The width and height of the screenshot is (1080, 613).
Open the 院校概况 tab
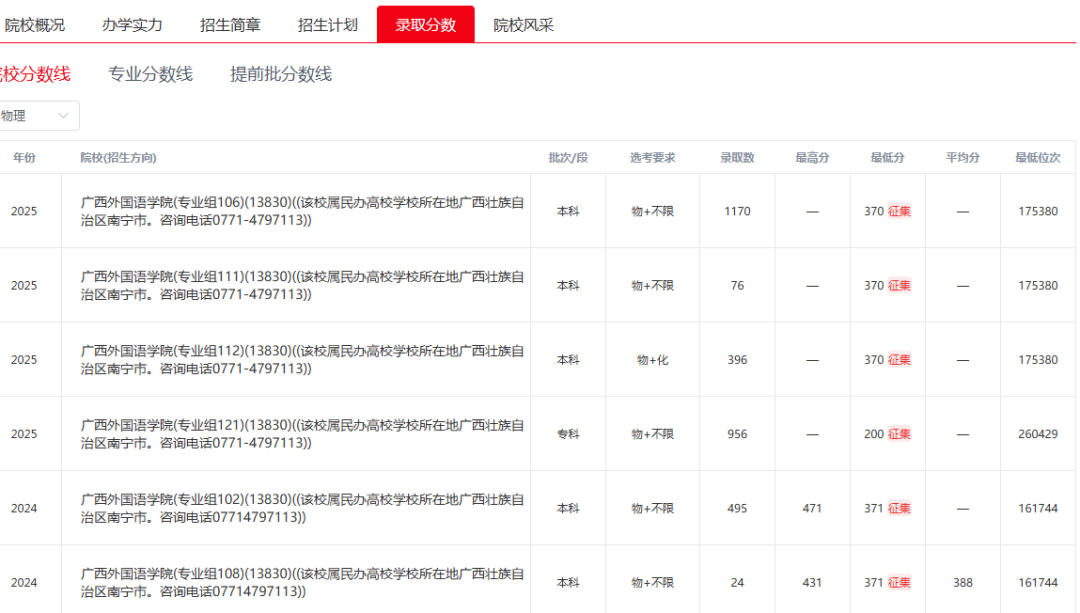tap(34, 25)
